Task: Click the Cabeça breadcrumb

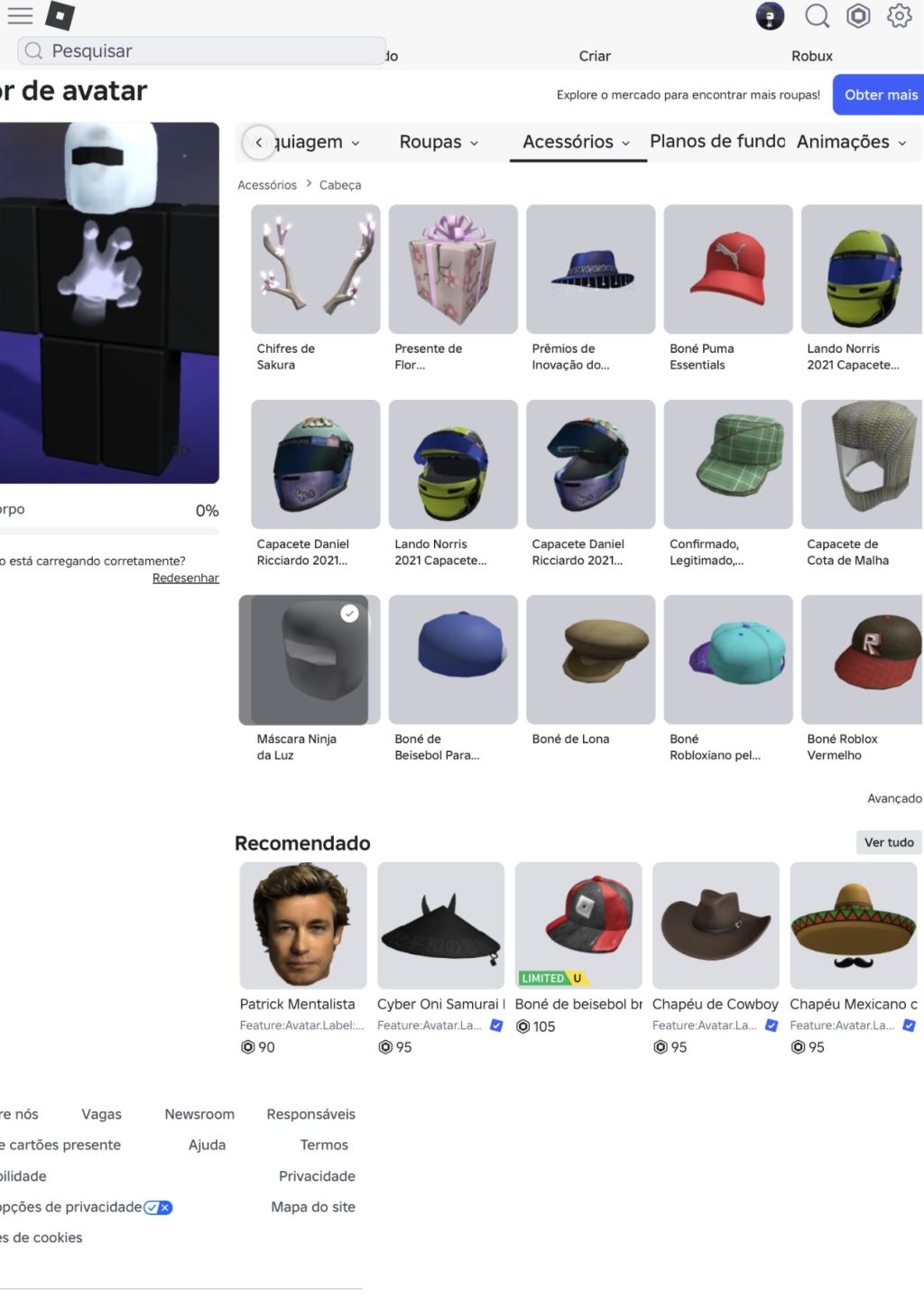Action: [x=340, y=185]
